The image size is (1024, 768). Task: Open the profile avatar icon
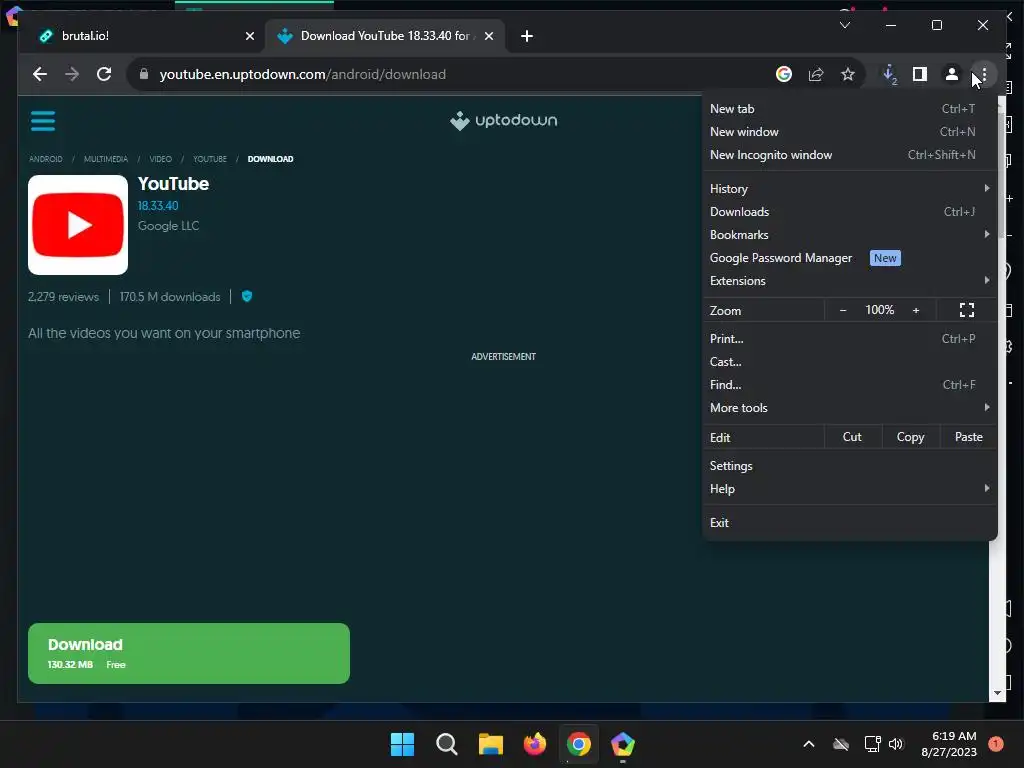952,74
